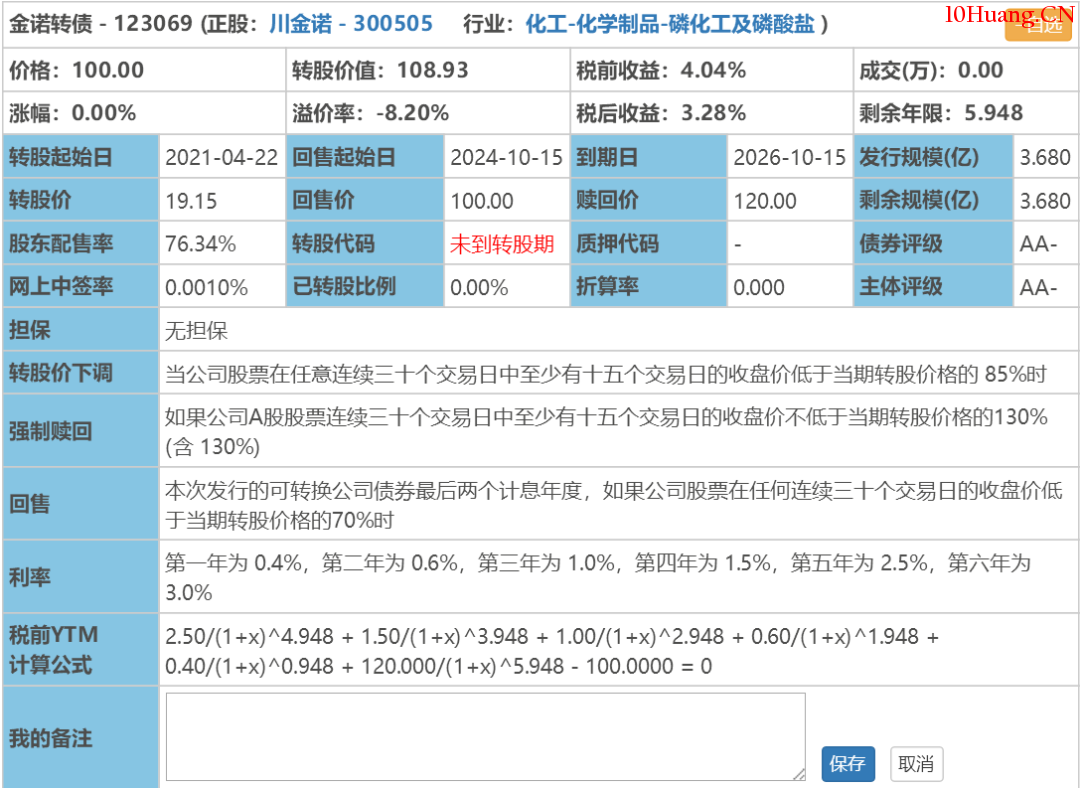Select the 税前收益: 4.04% cell

pos(712,70)
